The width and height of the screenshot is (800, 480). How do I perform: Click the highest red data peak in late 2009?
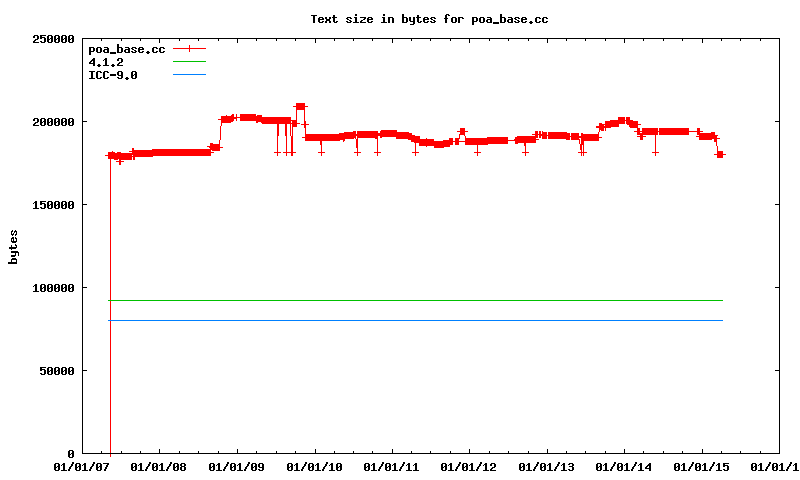(300, 106)
